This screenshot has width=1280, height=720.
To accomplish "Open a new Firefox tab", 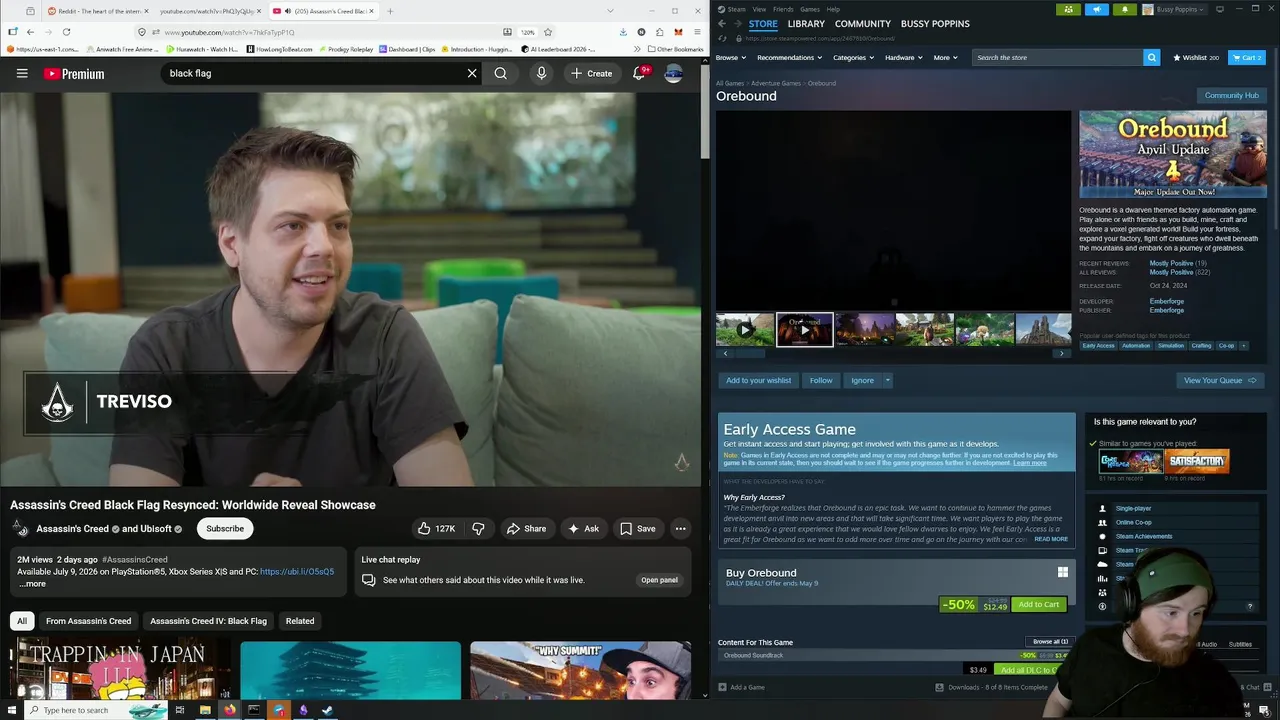I will (390, 11).
